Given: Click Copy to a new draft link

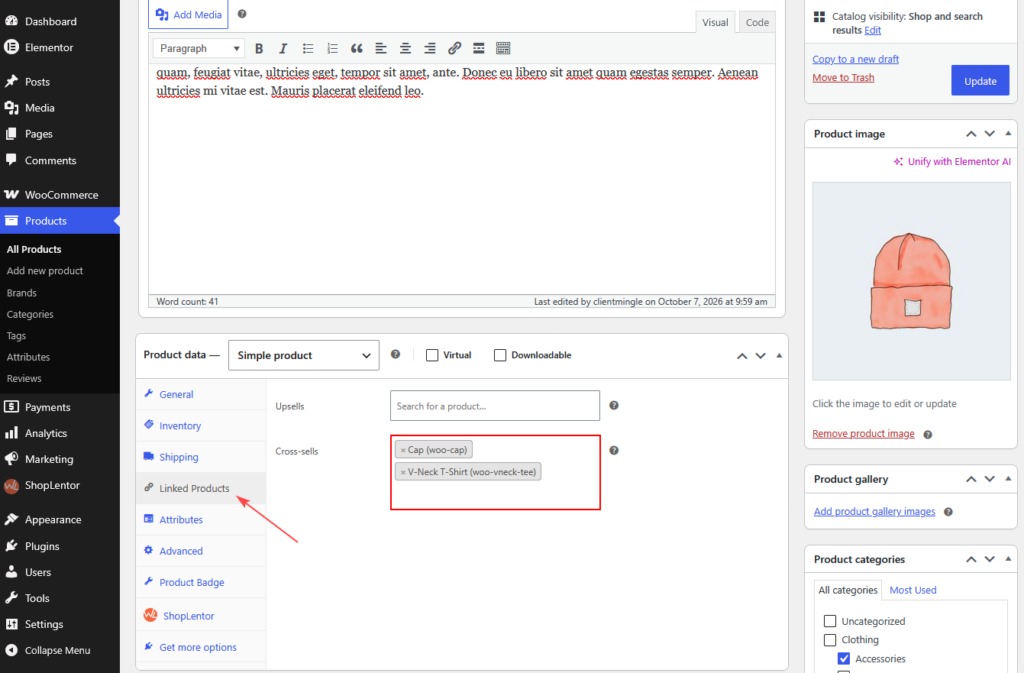Looking at the screenshot, I should tap(856, 59).
